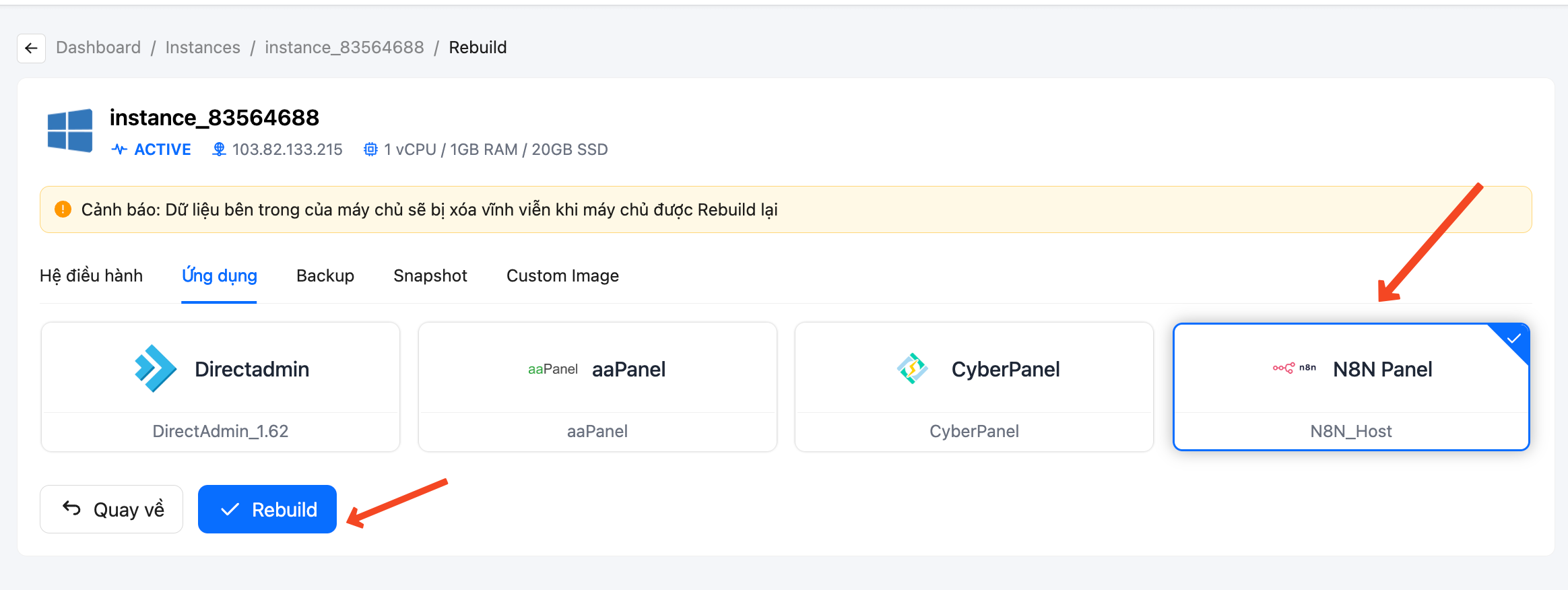The image size is (1568, 590).
Task: Click the blue Rebuild button
Action: coord(267,509)
